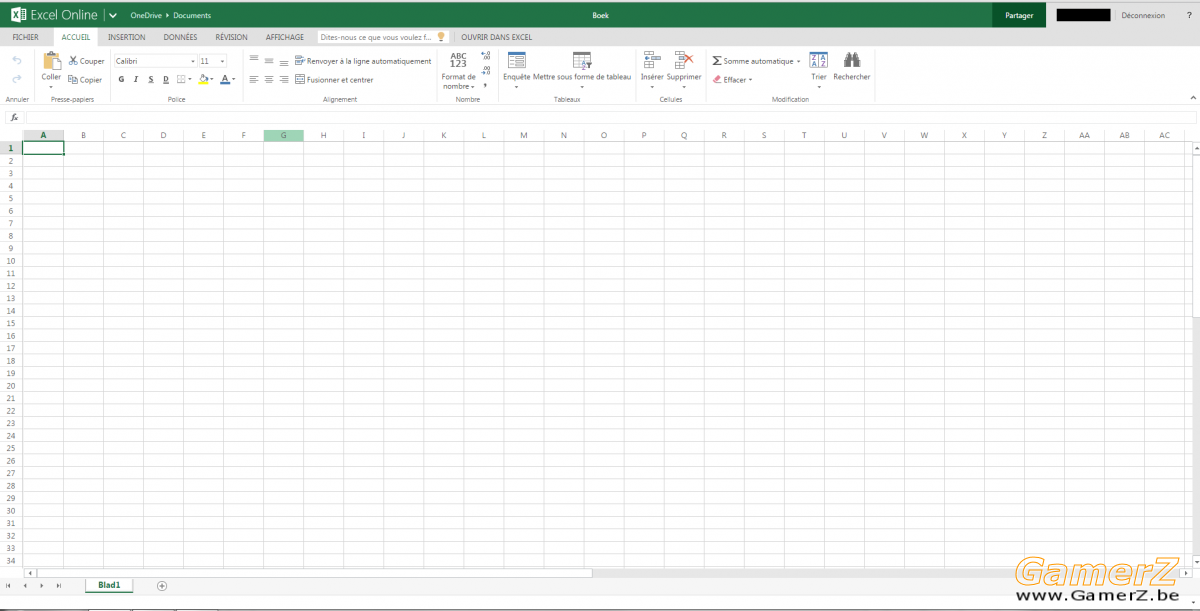Open the FICHIER menu

point(26,37)
